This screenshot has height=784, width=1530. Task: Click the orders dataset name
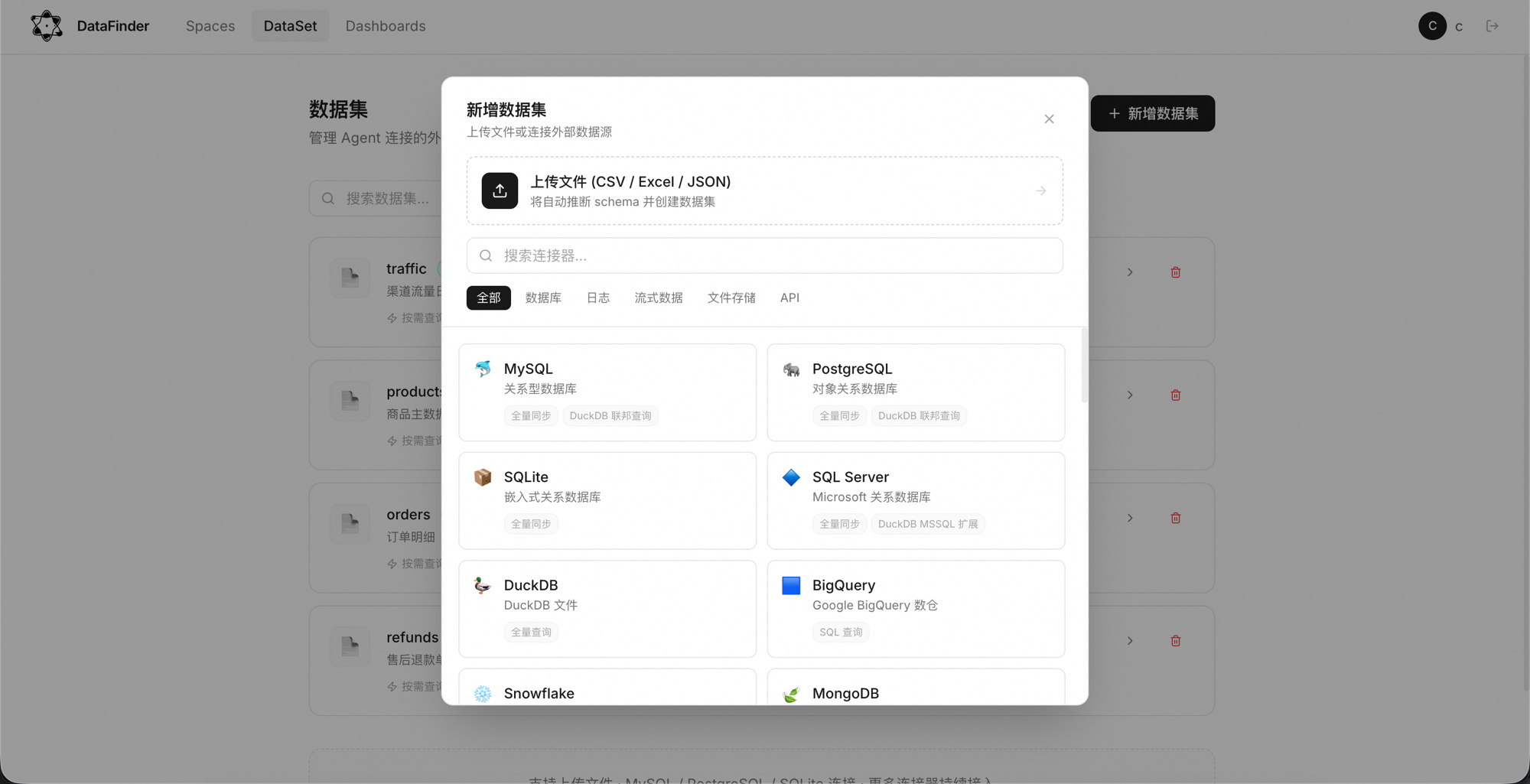[408, 514]
